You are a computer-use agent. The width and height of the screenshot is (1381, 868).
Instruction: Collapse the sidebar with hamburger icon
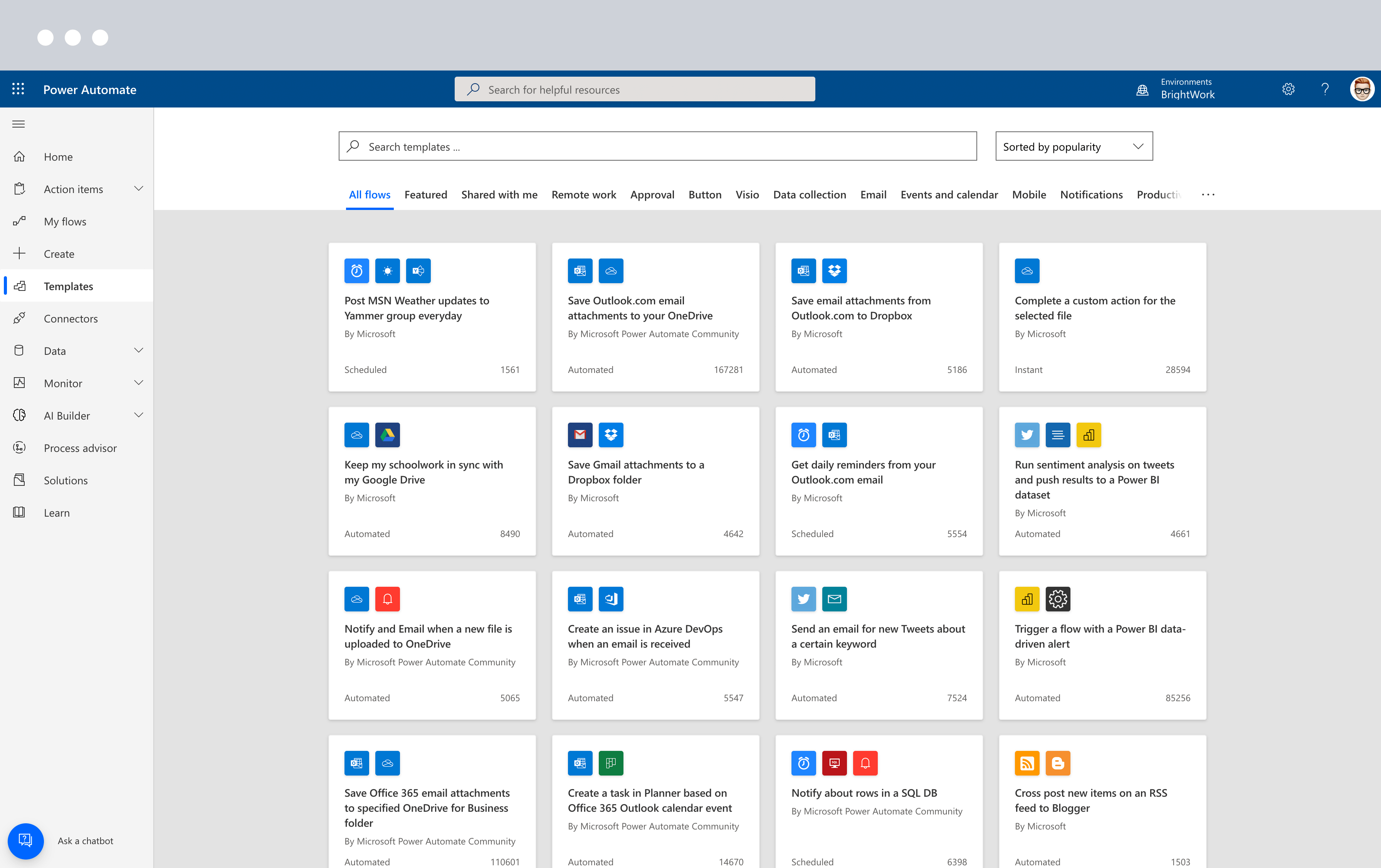click(18, 124)
